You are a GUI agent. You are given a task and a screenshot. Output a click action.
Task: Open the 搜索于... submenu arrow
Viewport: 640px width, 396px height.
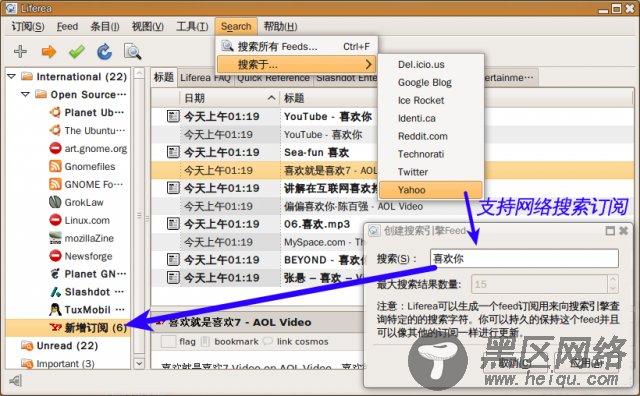368,65
